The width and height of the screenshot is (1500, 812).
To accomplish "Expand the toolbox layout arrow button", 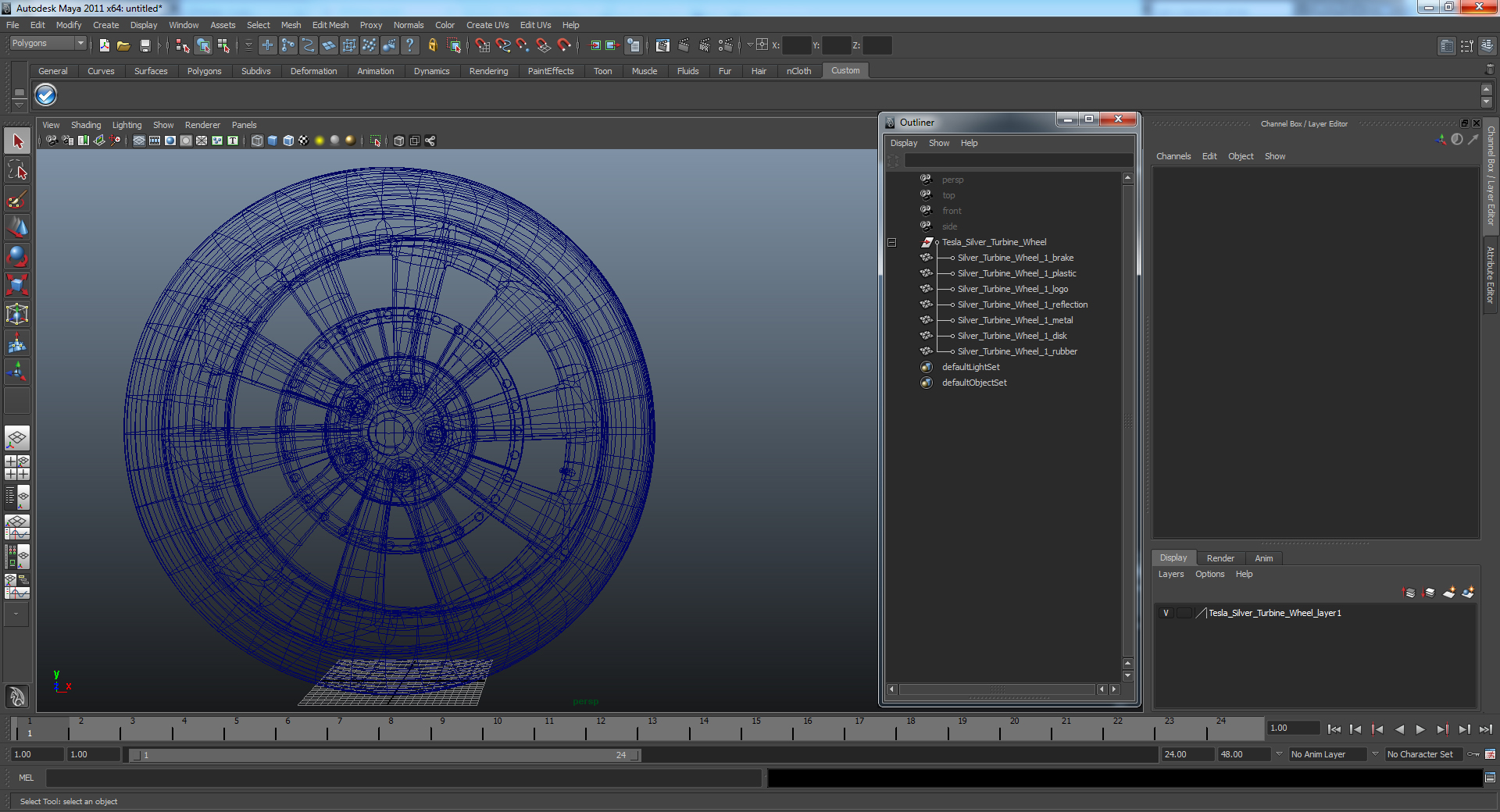I will coord(16,614).
